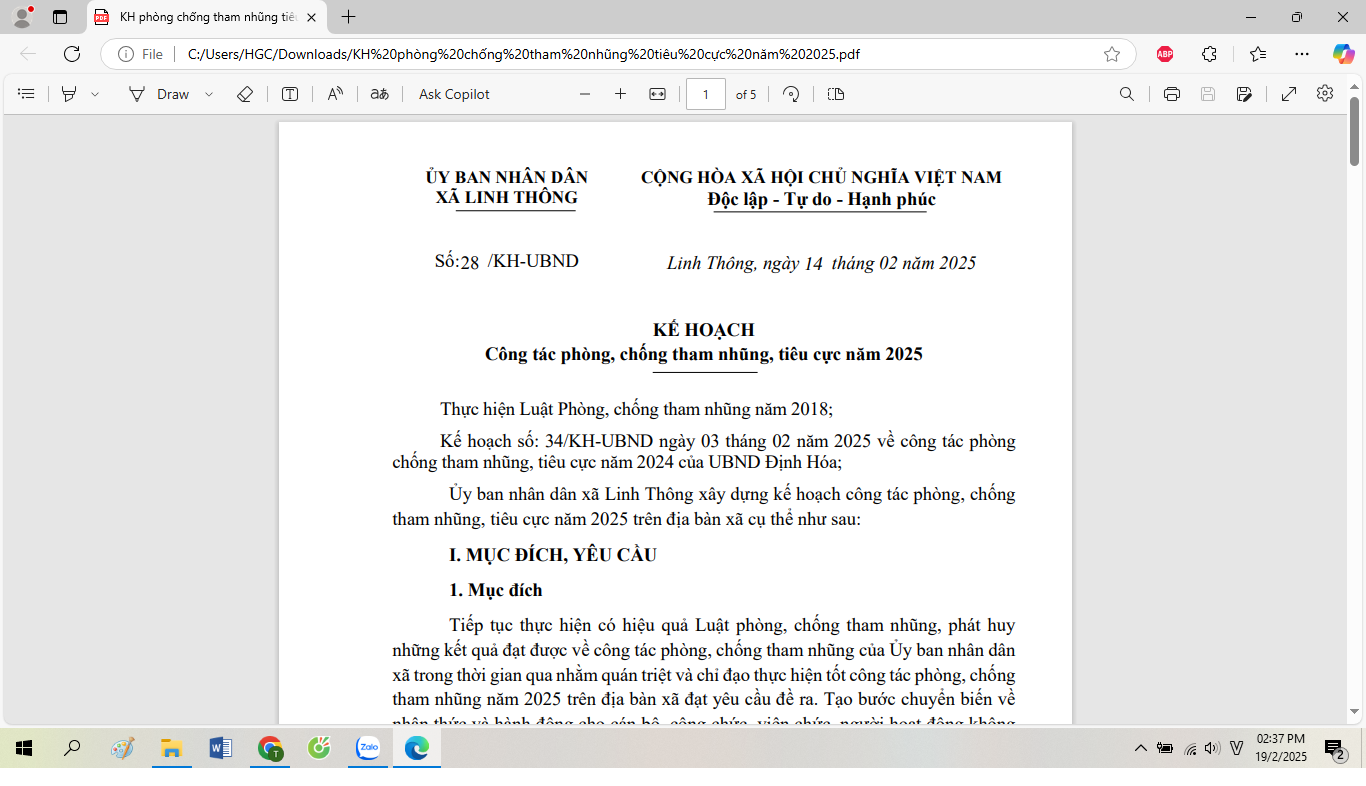Print the PDF document
Screen dimensions: 1366x786
(x=1172, y=94)
